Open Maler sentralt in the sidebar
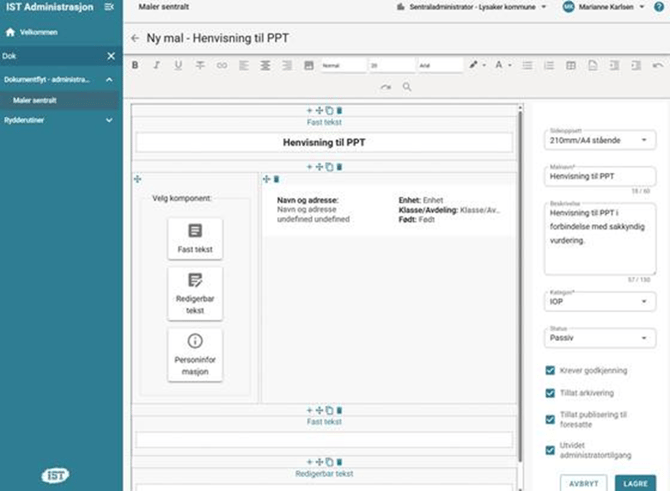This screenshot has width=670, height=491. pos(35,101)
